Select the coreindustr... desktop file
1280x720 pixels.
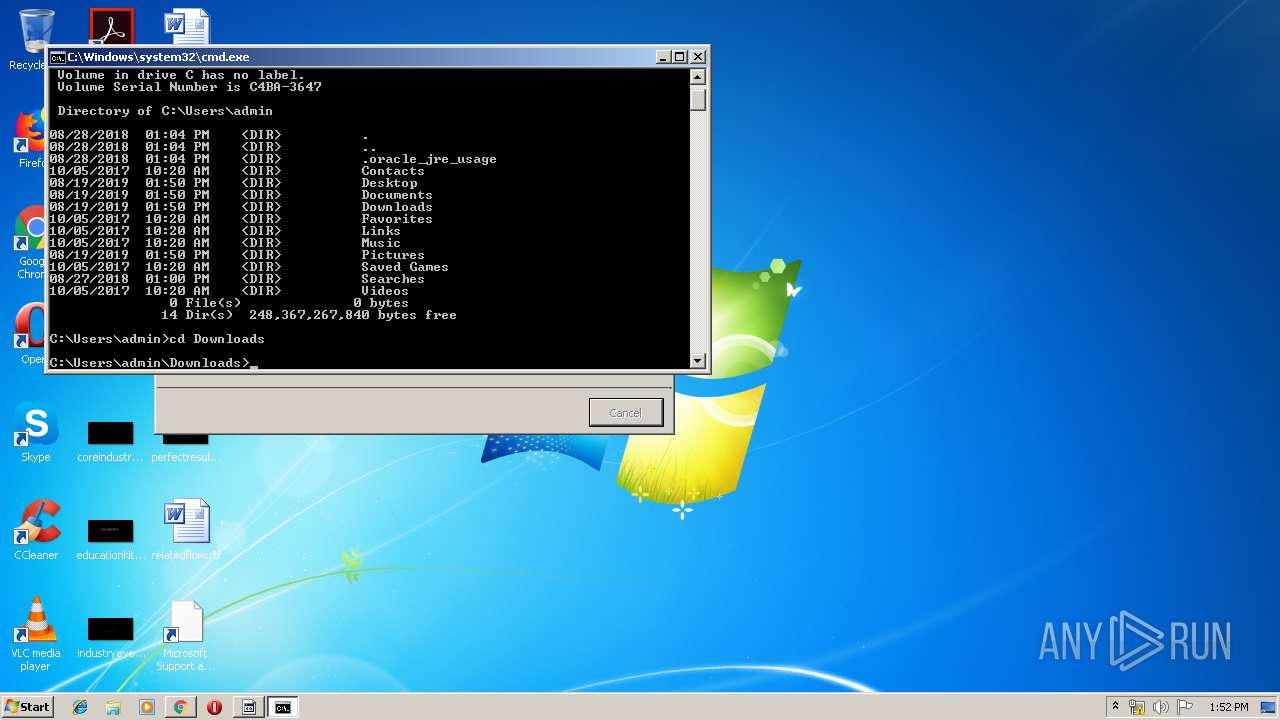(x=110, y=442)
